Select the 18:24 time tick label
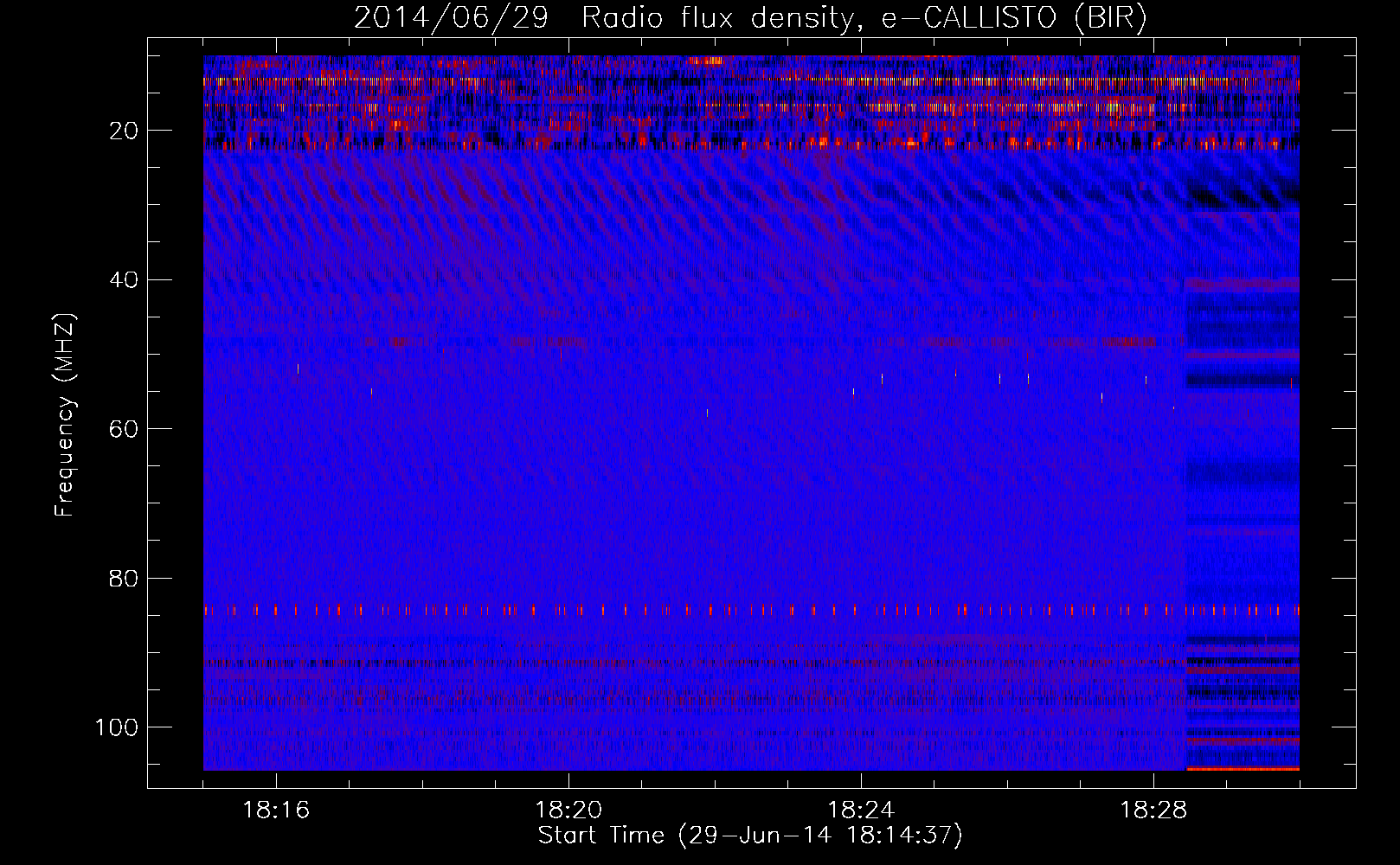 [861, 811]
